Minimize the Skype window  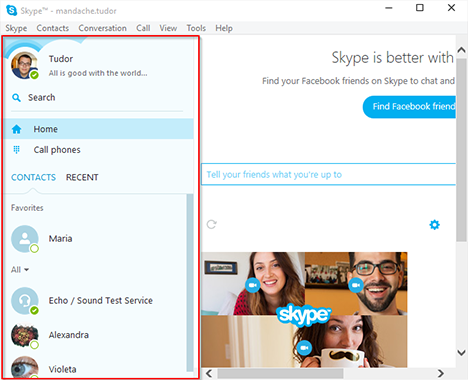[389, 8]
